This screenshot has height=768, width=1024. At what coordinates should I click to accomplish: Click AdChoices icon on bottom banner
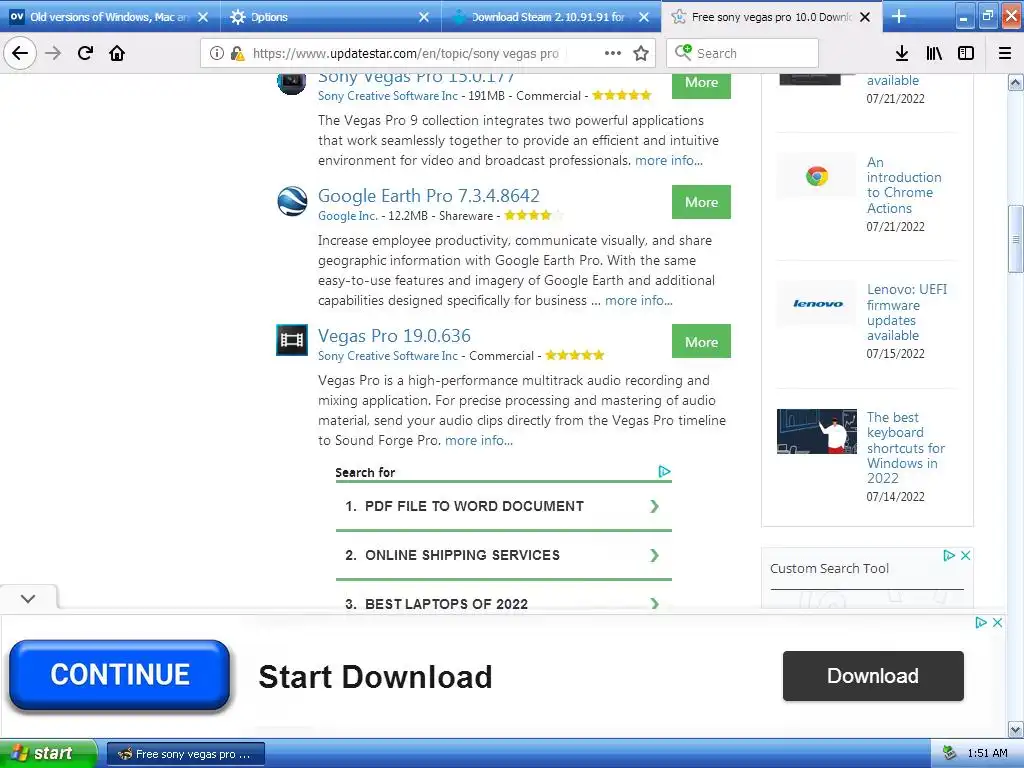point(981,622)
